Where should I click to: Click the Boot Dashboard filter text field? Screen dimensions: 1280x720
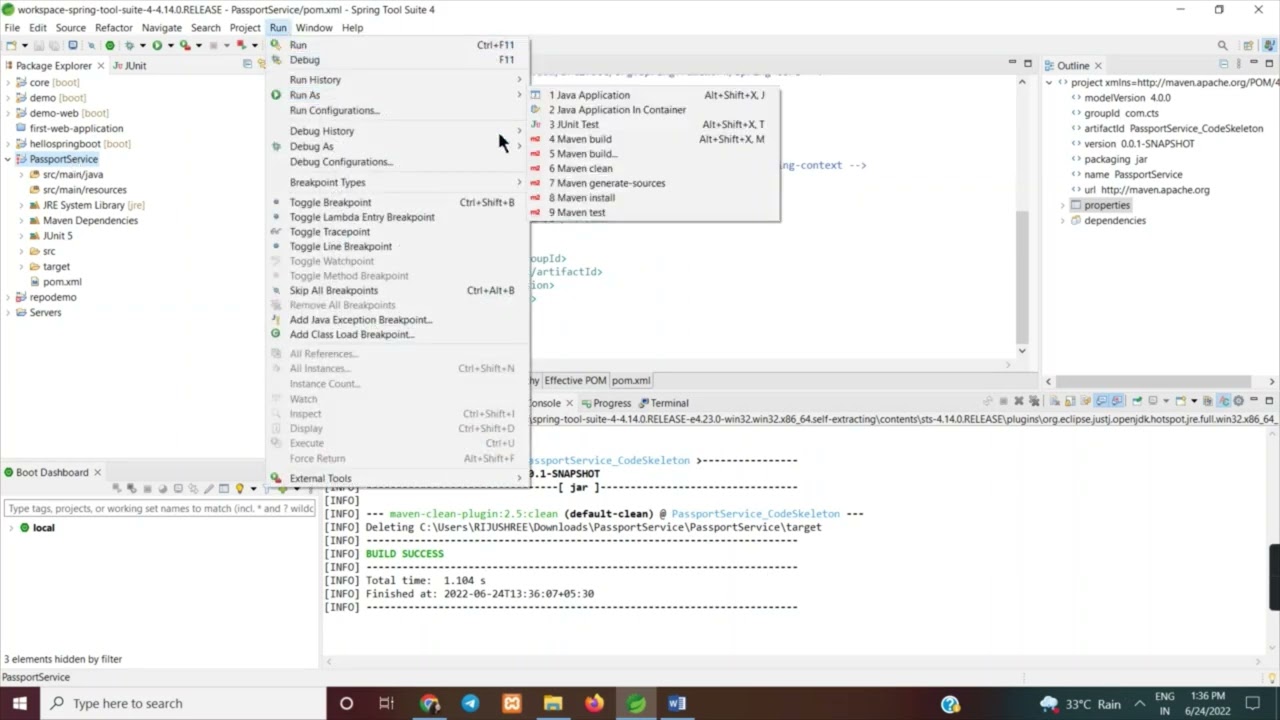(160, 508)
